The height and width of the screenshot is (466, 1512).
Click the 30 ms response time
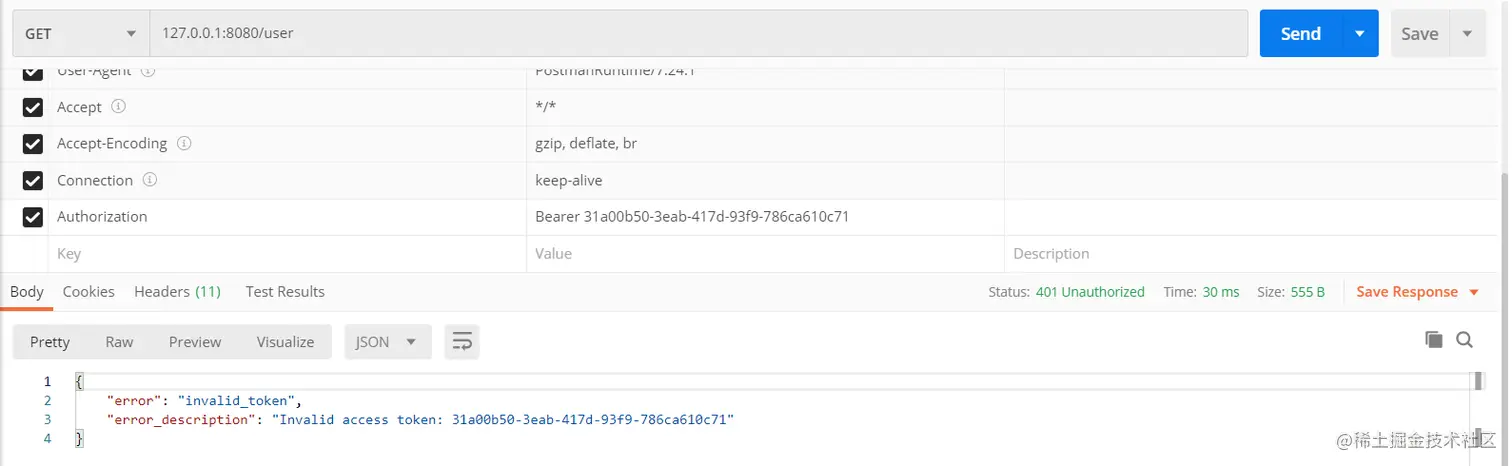(x=1221, y=292)
